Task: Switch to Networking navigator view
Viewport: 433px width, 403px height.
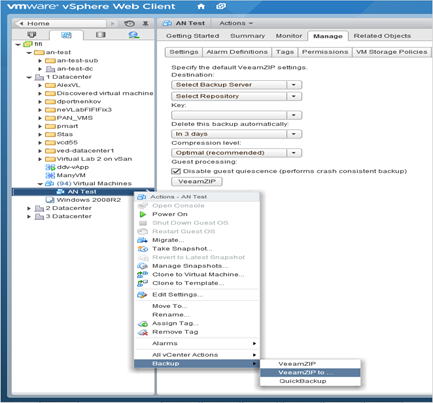Action: pyautogui.click(x=134, y=35)
